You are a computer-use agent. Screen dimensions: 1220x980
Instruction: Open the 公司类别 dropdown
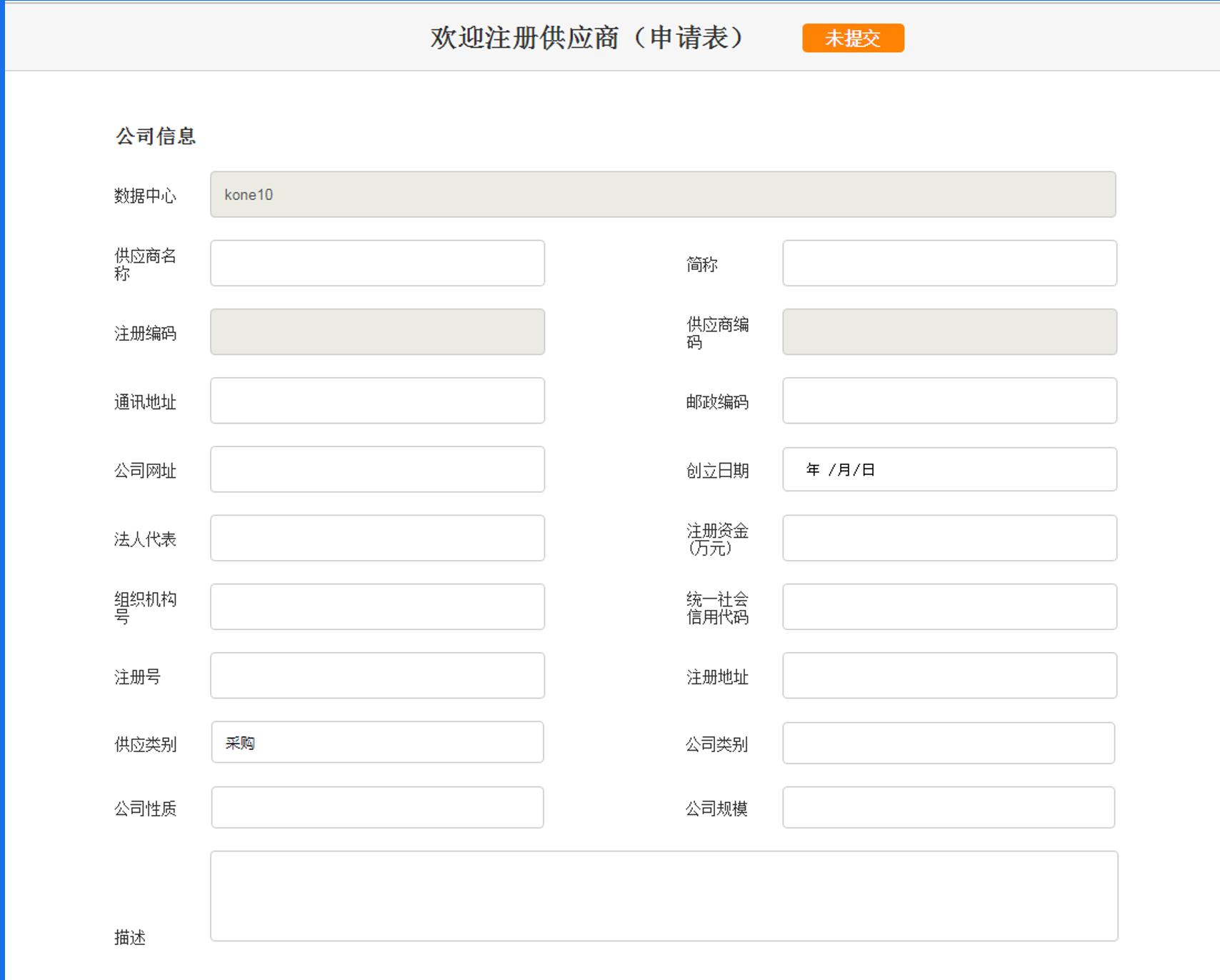point(949,743)
